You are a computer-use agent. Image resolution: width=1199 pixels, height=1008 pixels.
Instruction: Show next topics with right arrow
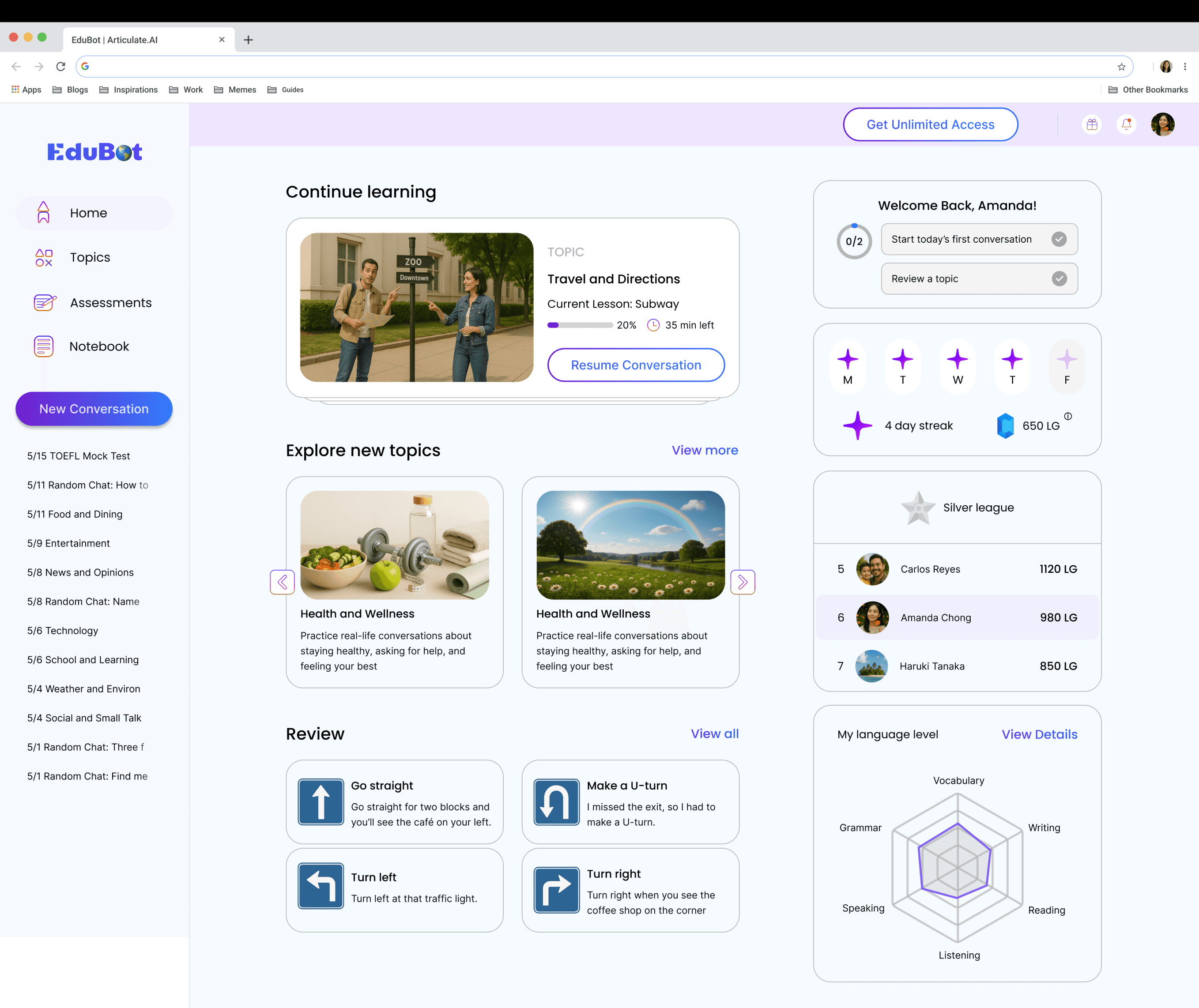743,582
